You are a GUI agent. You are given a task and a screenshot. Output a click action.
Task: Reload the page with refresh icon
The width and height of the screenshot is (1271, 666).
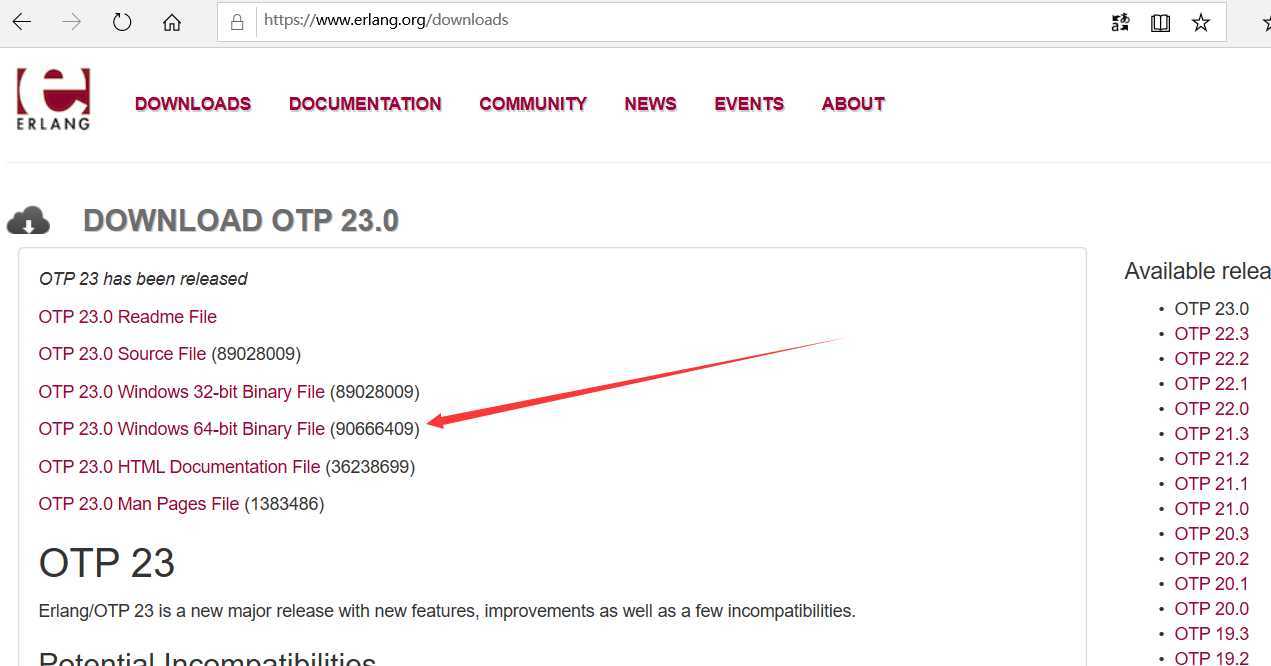tap(122, 22)
